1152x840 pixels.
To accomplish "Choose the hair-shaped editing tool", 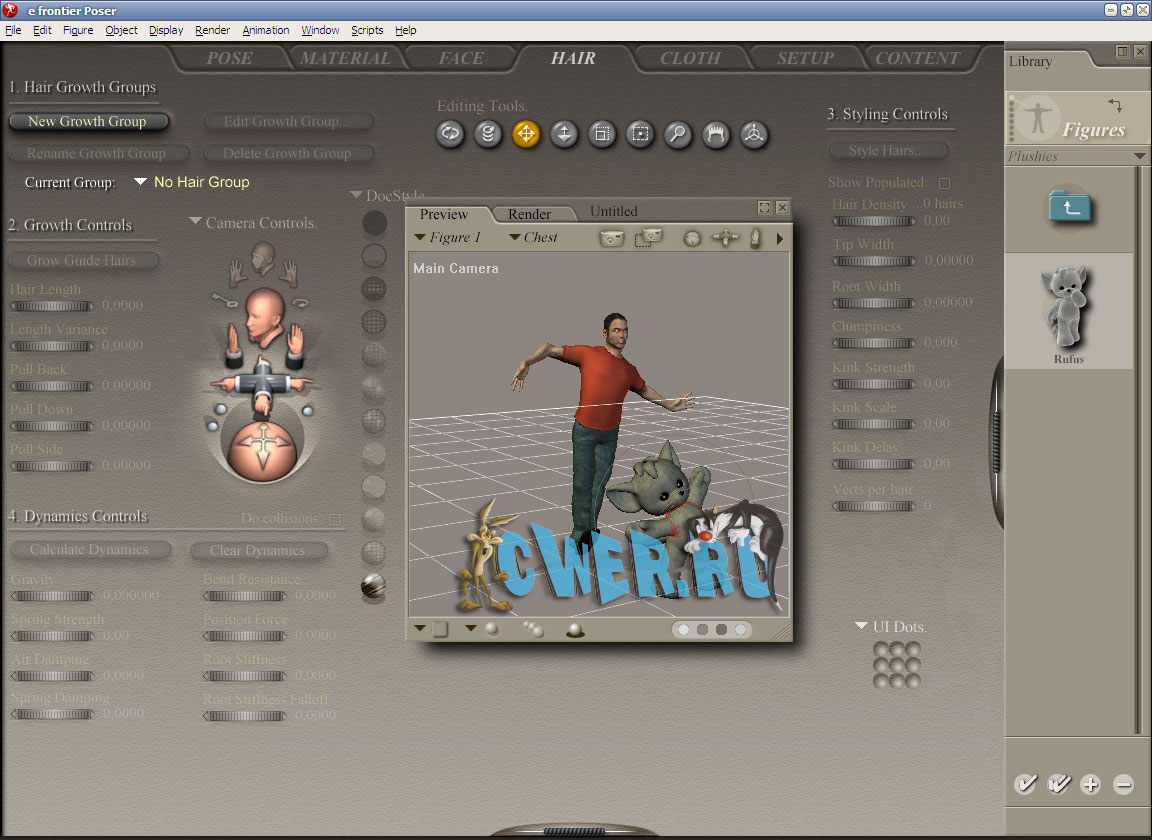I will click(716, 134).
